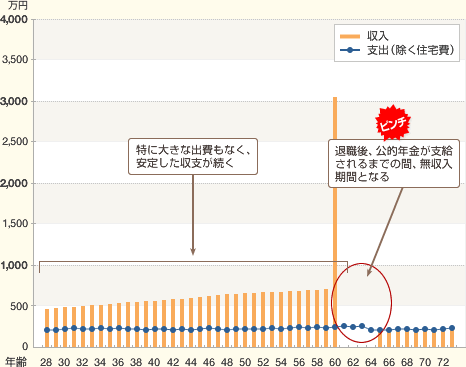Image resolution: width=466 pixels, height=367 pixels.
Task: Click the 特に大きな出費もなく callout box
Action: pos(193,157)
